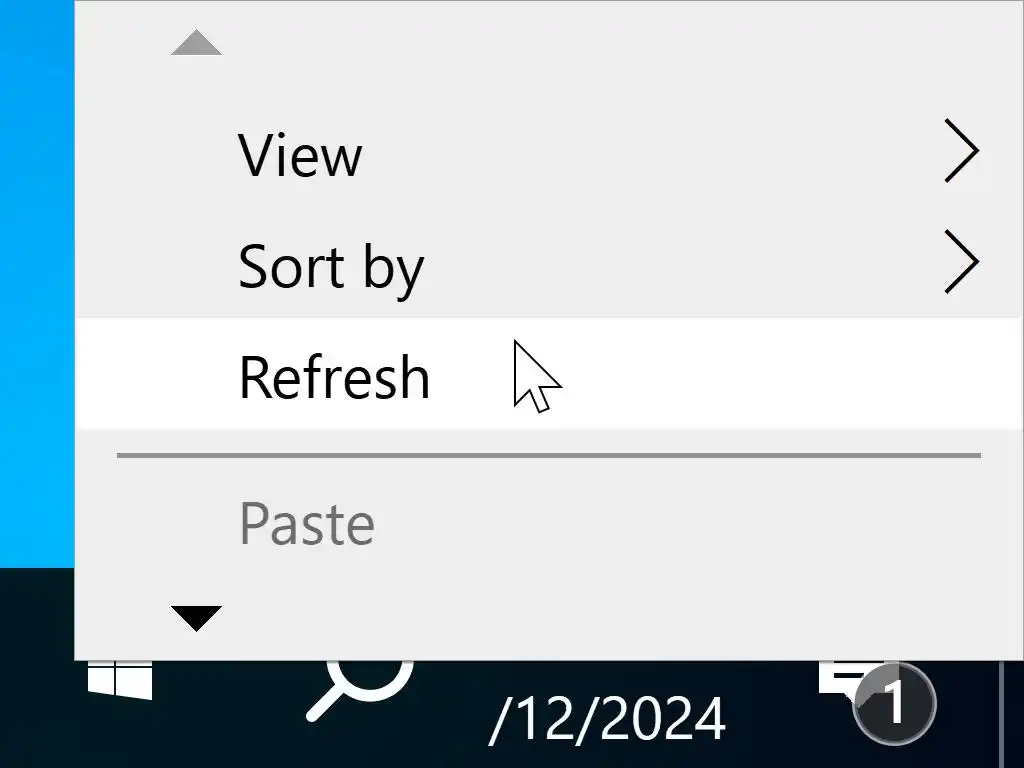Open the Windows Start menu

point(119,680)
